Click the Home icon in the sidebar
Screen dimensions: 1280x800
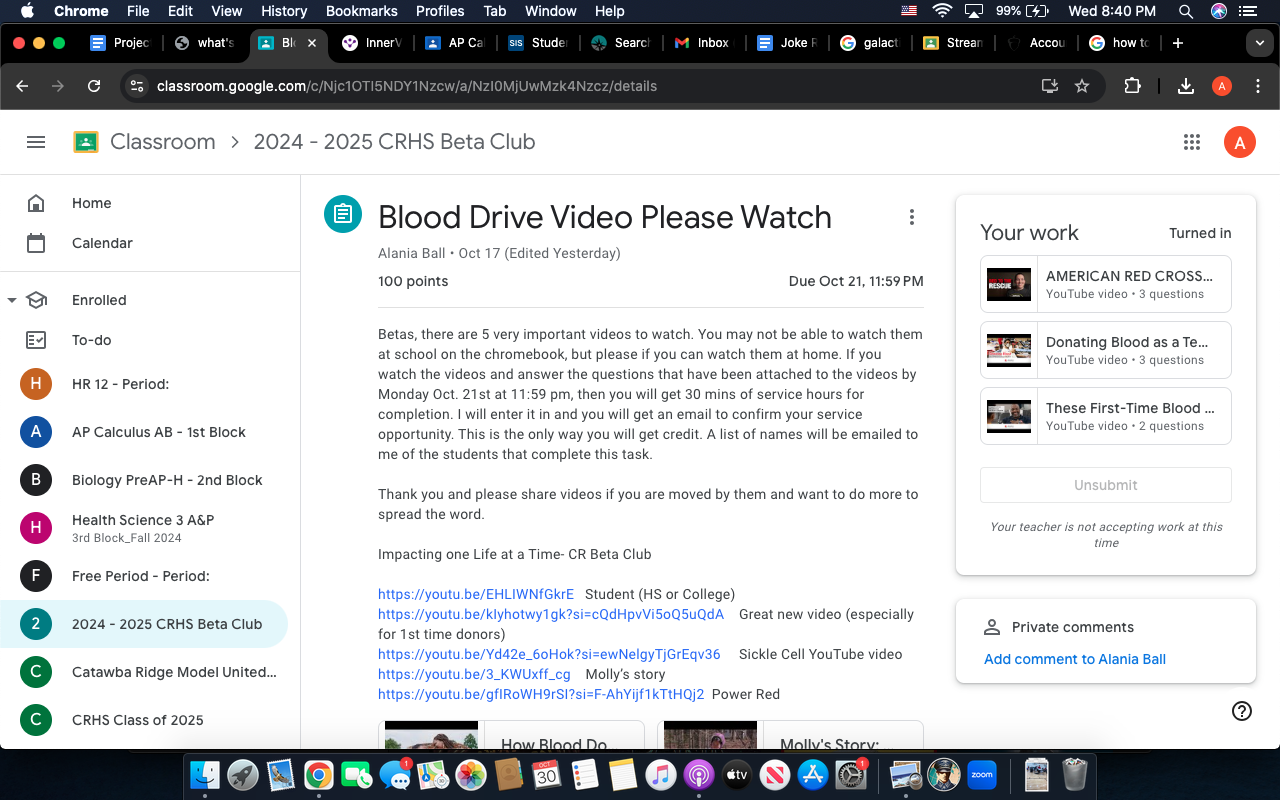tap(36, 203)
